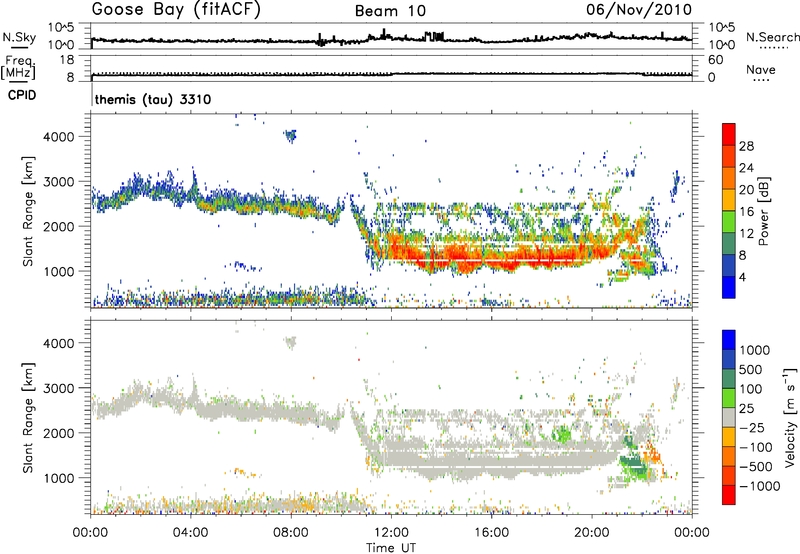Click the "16" label on Power colorbar
Viewport: 800px width, 554px height.
coord(746,212)
